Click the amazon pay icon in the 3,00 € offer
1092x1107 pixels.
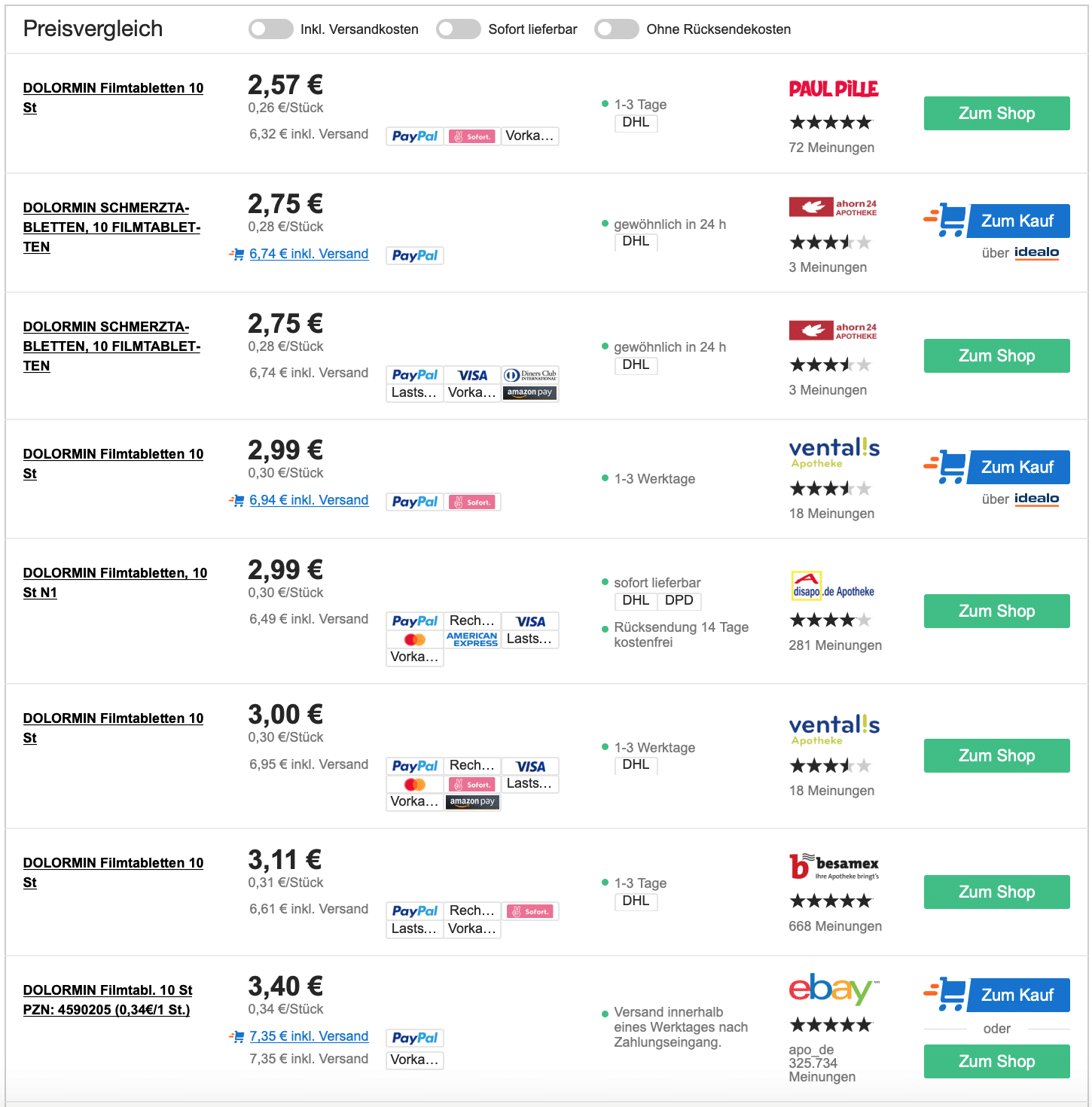472,802
